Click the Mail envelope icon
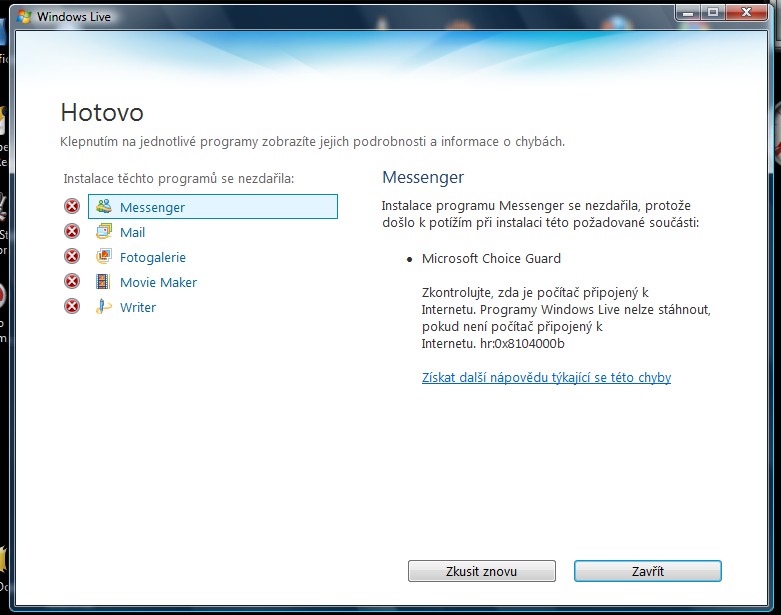Viewport: 781px width, 615px height. pyautogui.click(x=104, y=232)
